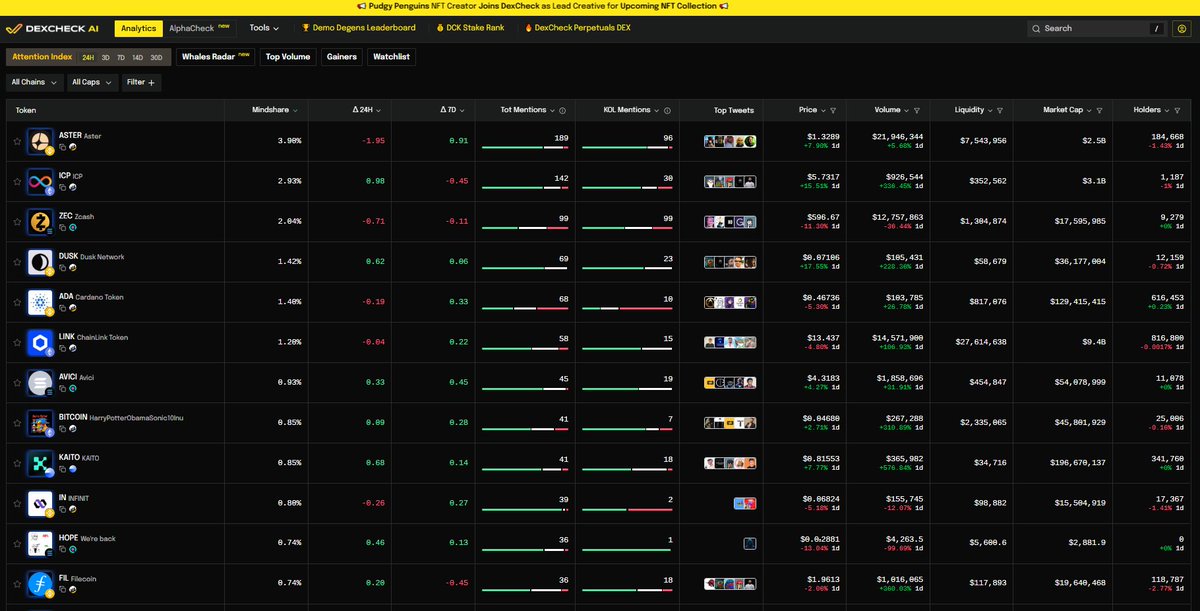The width and height of the screenshot is (1200, 611).
Task: Switch to the Gainers tab
Action: pos(341,57)
